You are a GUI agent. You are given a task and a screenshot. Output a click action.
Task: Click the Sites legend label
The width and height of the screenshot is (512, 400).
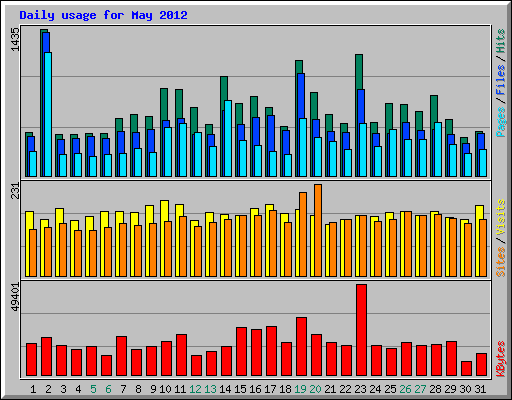[x=501, y=262]
